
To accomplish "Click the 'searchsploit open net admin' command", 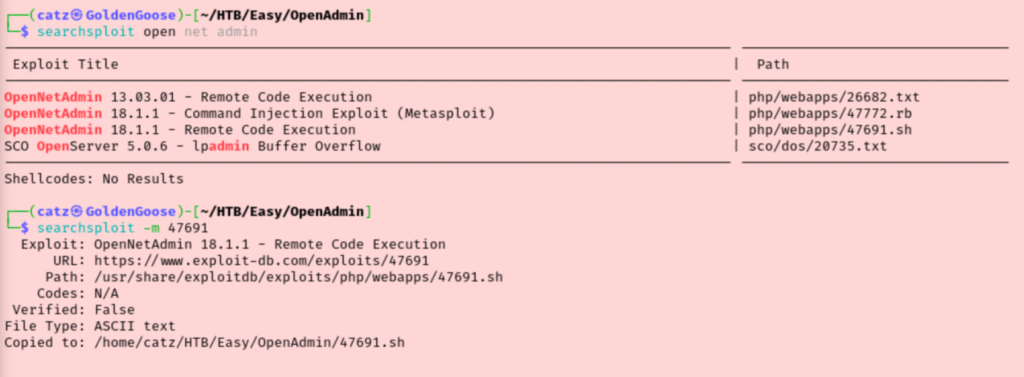I will [x=147, y=31].
